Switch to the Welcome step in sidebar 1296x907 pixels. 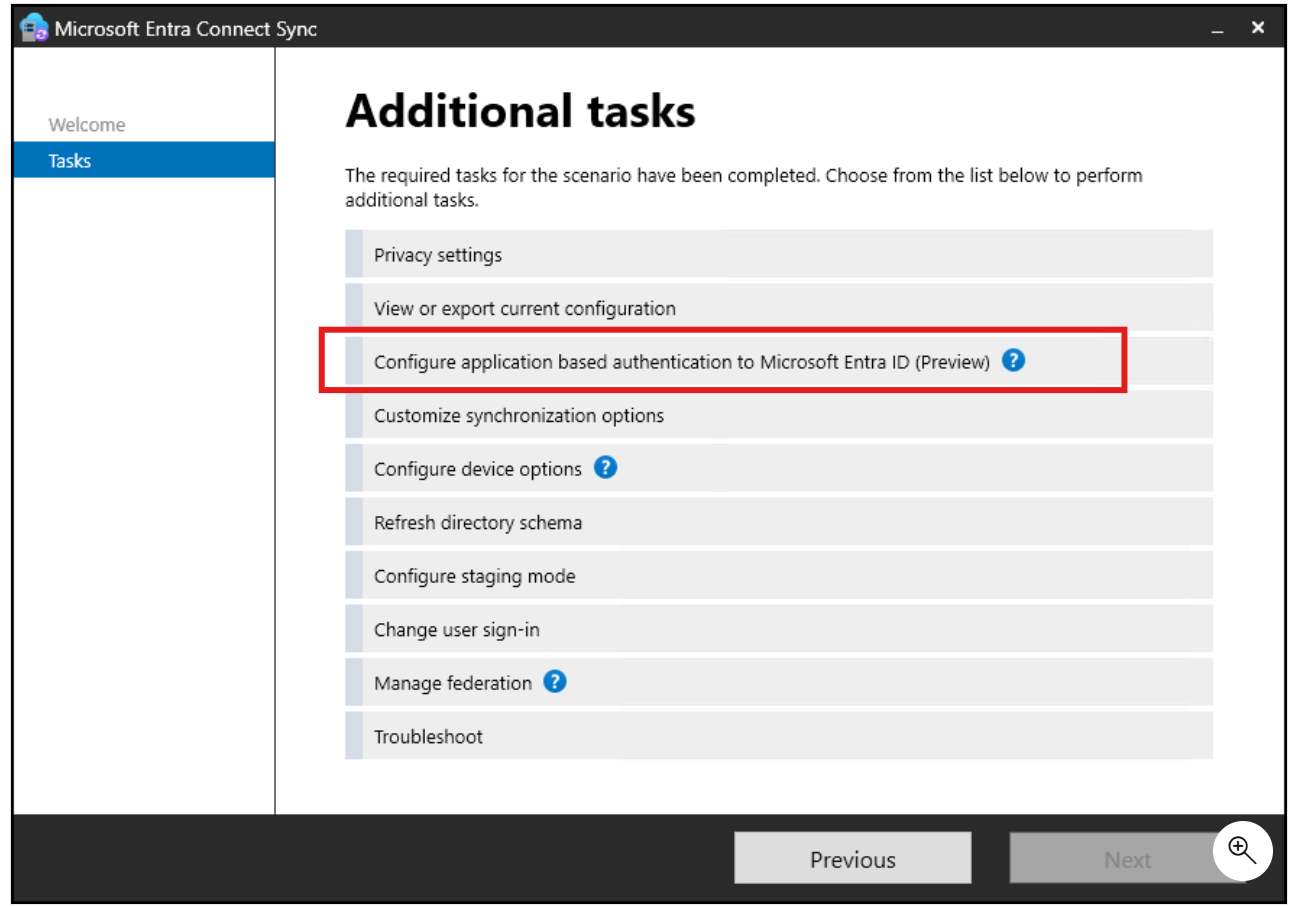pos(86,124)
